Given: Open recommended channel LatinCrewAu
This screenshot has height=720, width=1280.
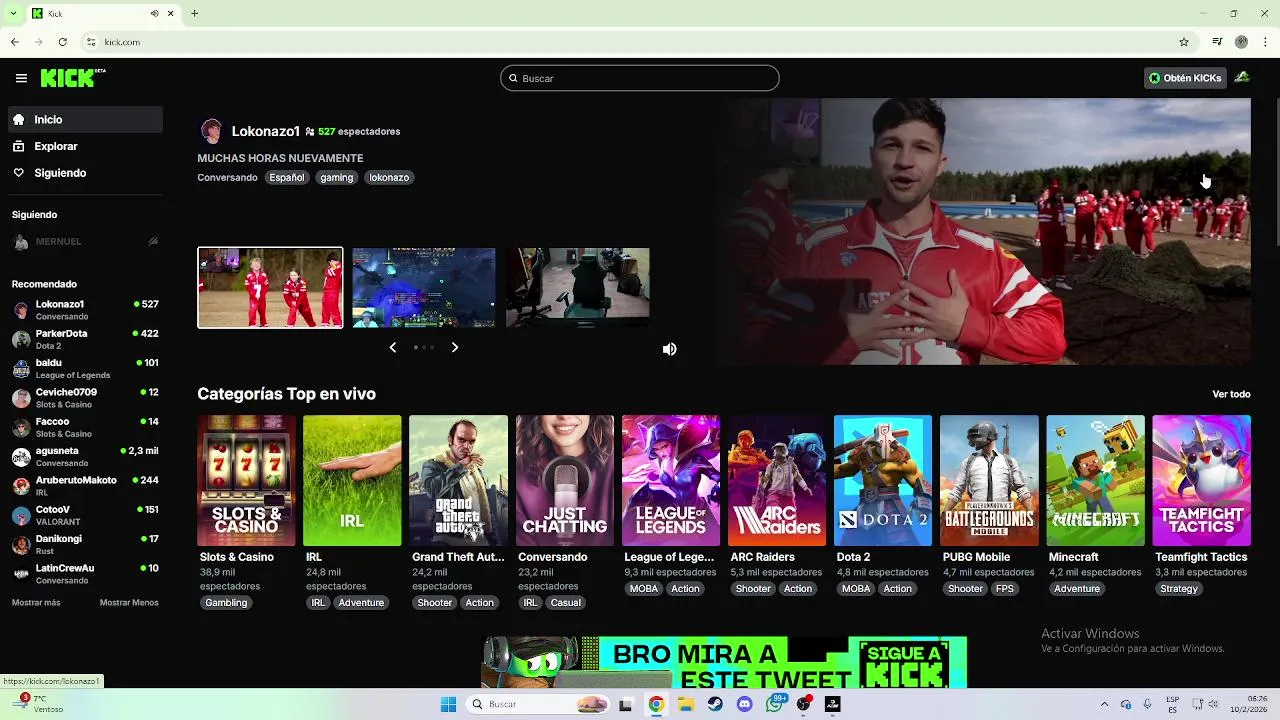Looking at the screenshot, I should click(85, 574).
